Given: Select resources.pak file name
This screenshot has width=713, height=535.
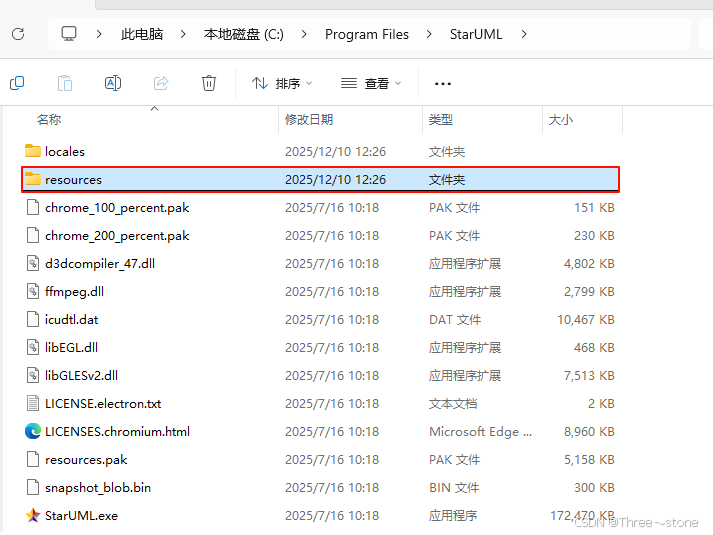Looking at the screenshot, I should [x=86, y=460].
